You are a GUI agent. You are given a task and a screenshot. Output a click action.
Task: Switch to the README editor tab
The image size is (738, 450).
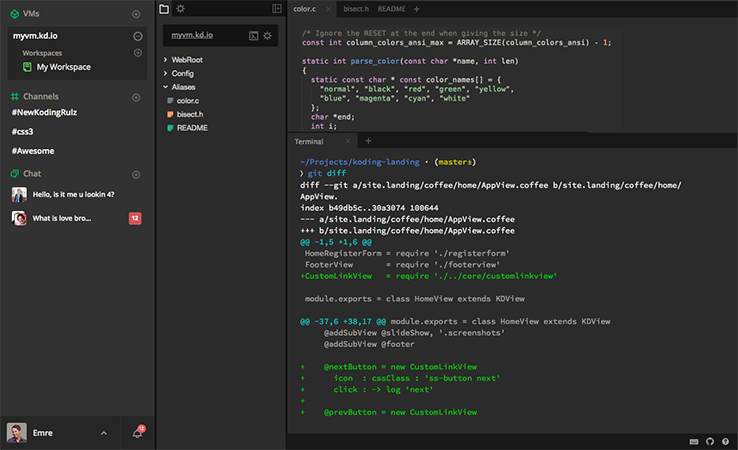coord(391,8)
